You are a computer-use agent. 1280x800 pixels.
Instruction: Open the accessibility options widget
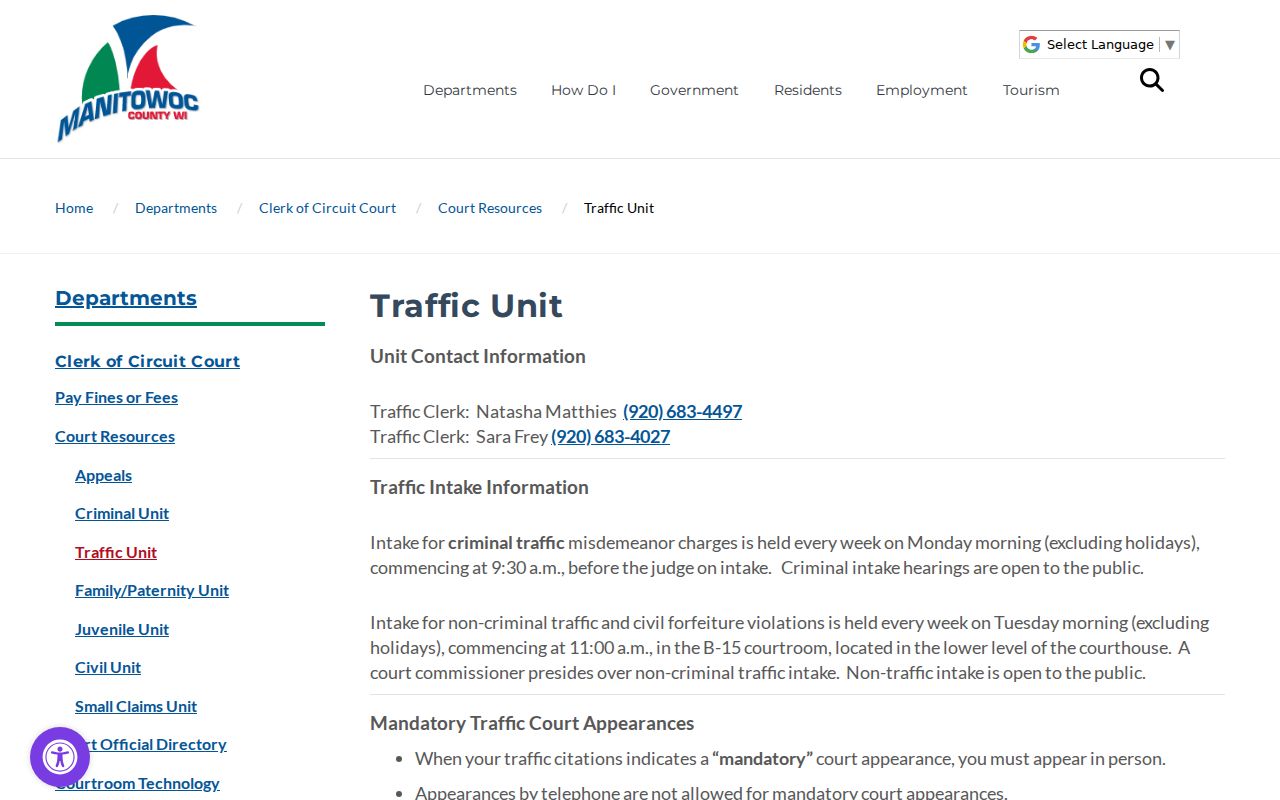pos(60,757)
